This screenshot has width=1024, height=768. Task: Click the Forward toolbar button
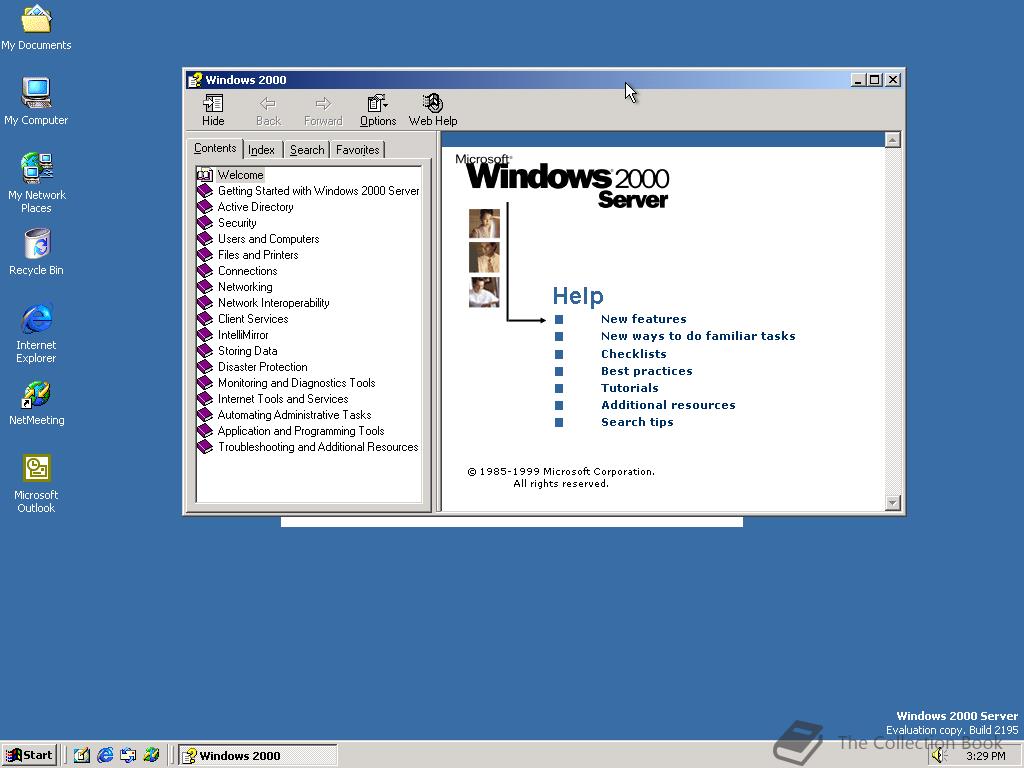click(x=323, y=110)
